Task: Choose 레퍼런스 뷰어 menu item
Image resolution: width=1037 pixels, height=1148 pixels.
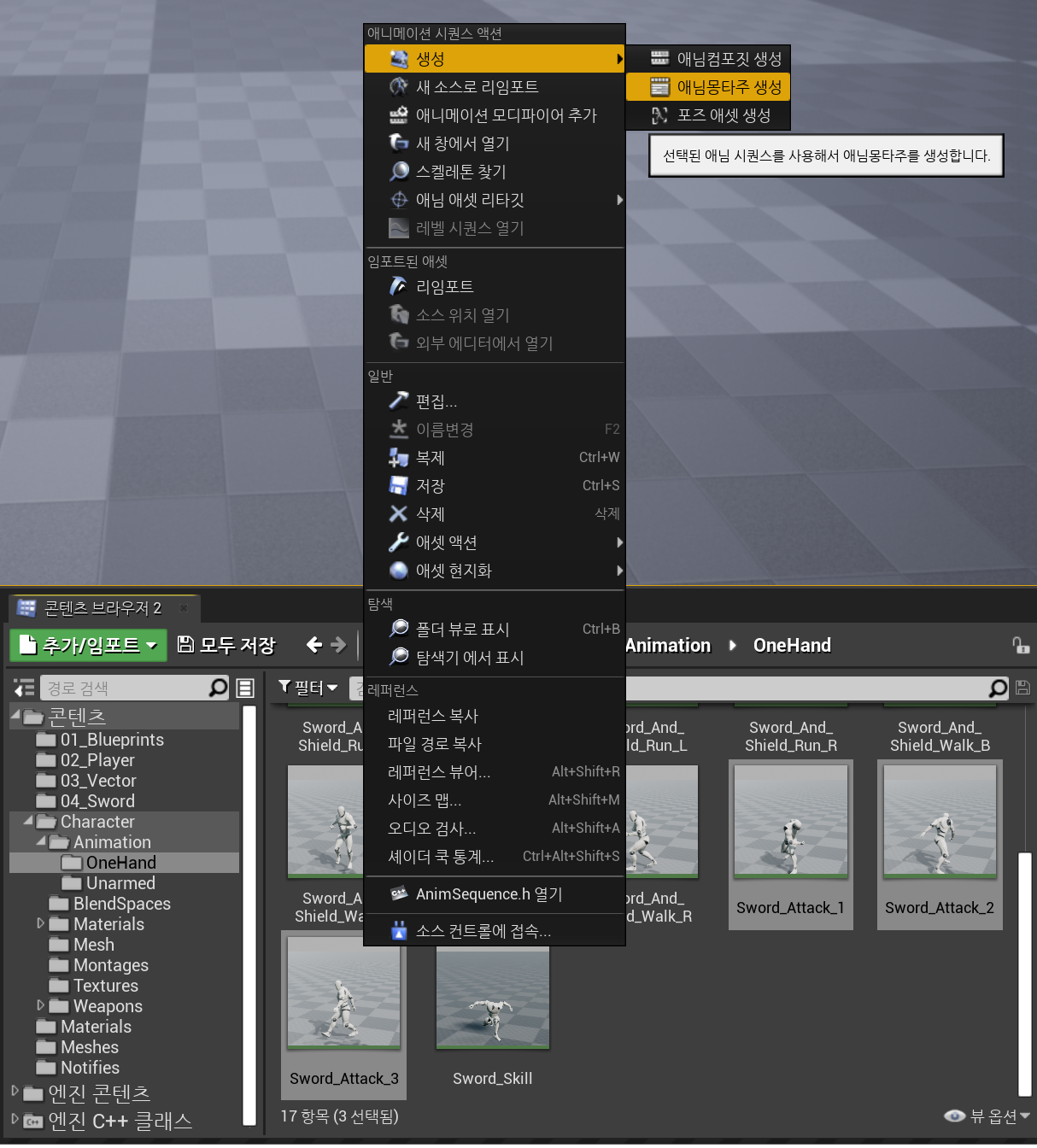Action: tap(495, 772)
